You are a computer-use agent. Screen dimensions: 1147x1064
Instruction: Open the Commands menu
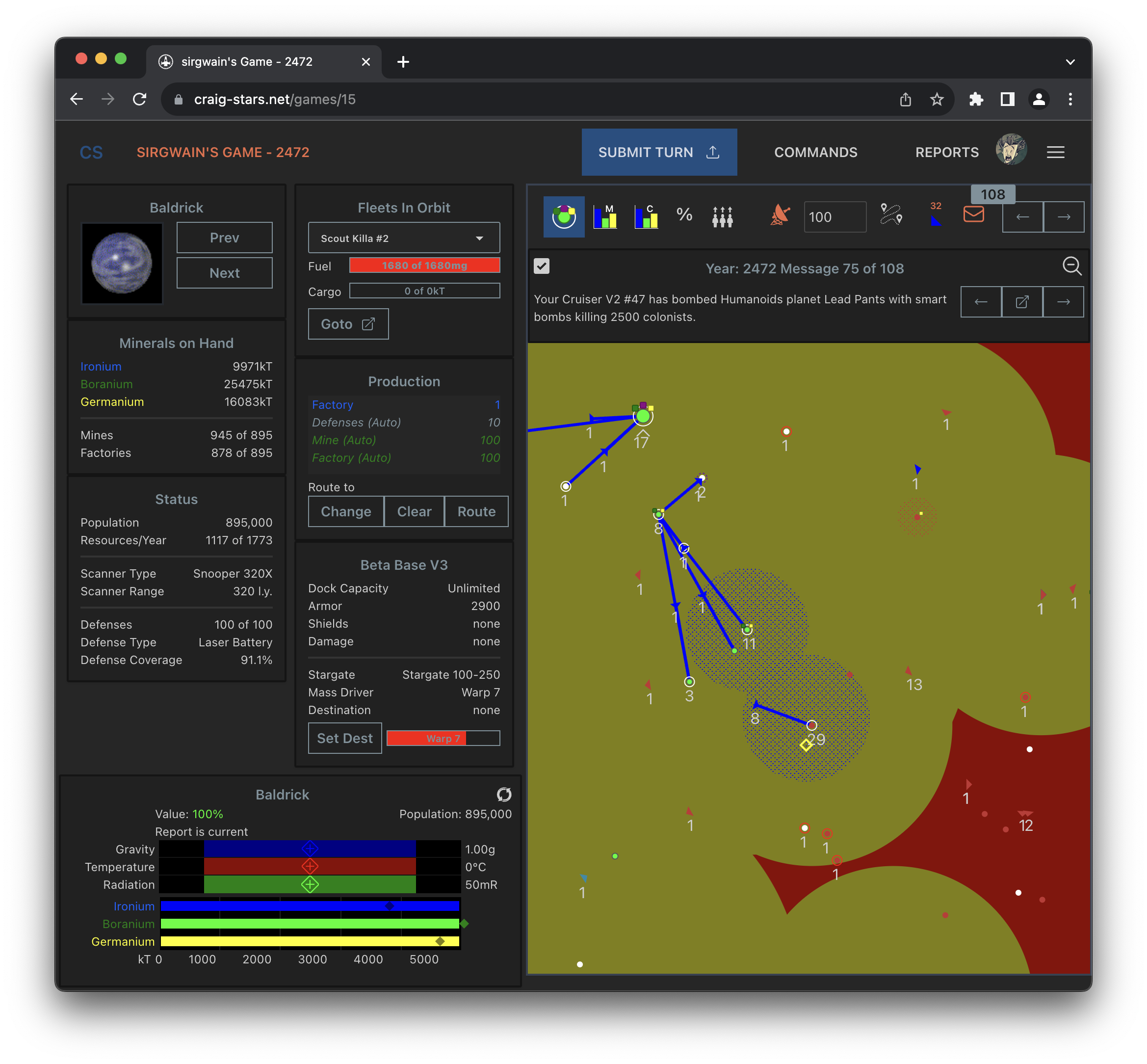[x=815, y=152]
